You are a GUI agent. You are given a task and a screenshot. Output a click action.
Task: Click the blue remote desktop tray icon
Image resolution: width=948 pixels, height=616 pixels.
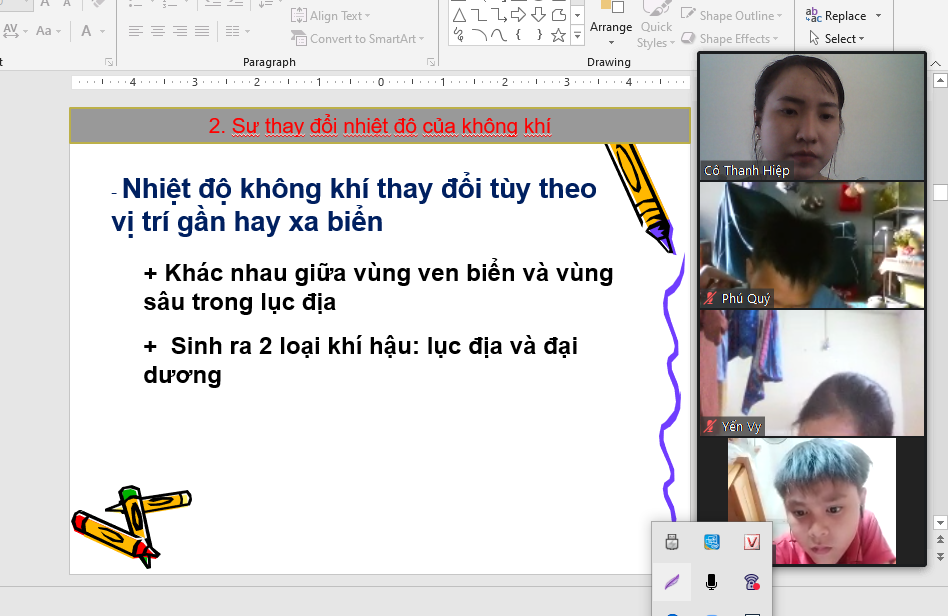click(x=712, y=542)
